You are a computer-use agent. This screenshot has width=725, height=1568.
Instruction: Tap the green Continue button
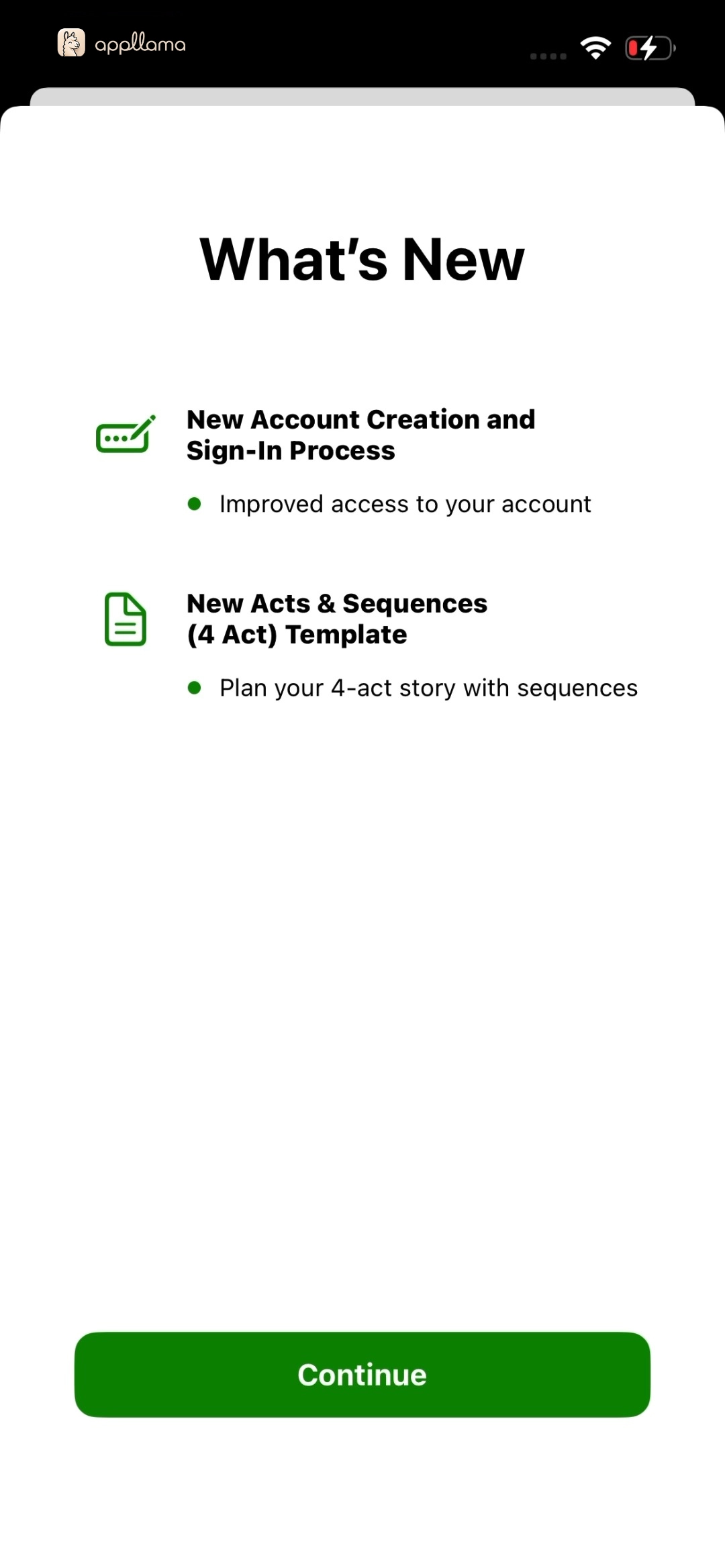click(x=362, y=1374)
